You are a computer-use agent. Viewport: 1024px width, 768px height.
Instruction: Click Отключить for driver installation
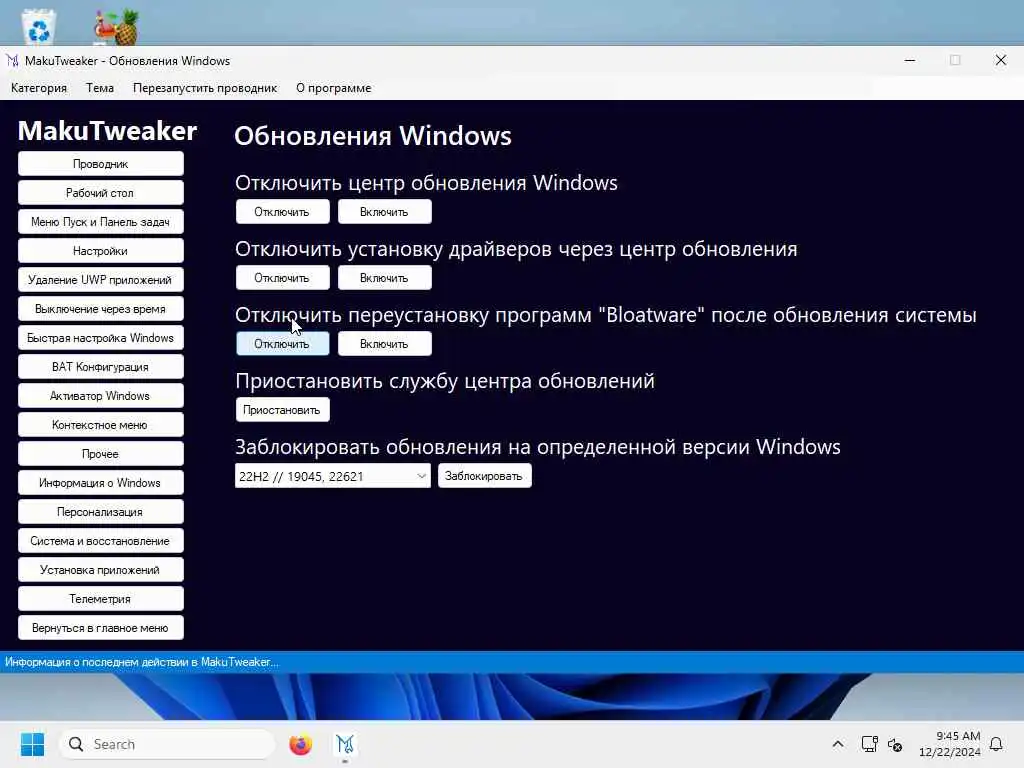coord(282,278)
